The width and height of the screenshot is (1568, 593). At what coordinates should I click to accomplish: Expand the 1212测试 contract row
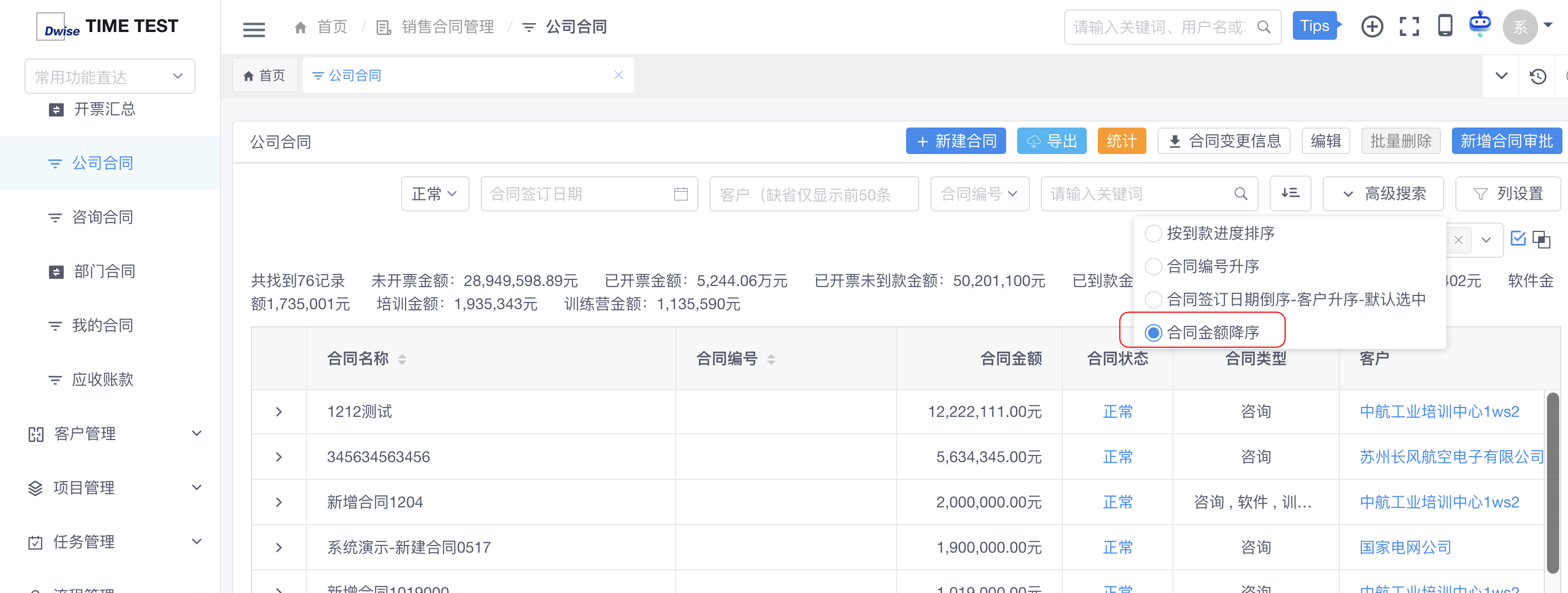[x=279, y=412]
